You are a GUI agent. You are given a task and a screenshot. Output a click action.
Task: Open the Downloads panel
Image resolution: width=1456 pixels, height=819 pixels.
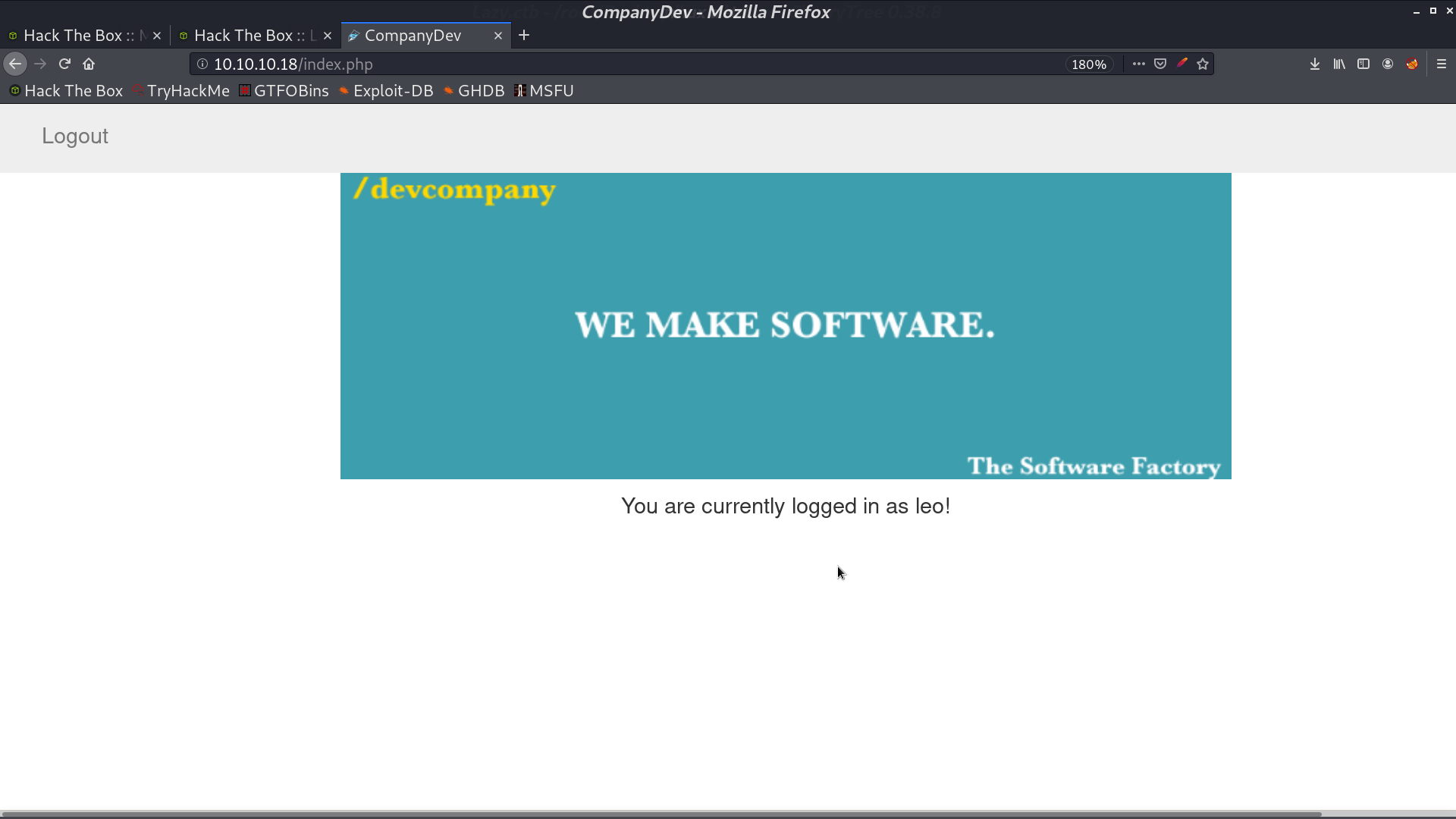[1315, 64]
